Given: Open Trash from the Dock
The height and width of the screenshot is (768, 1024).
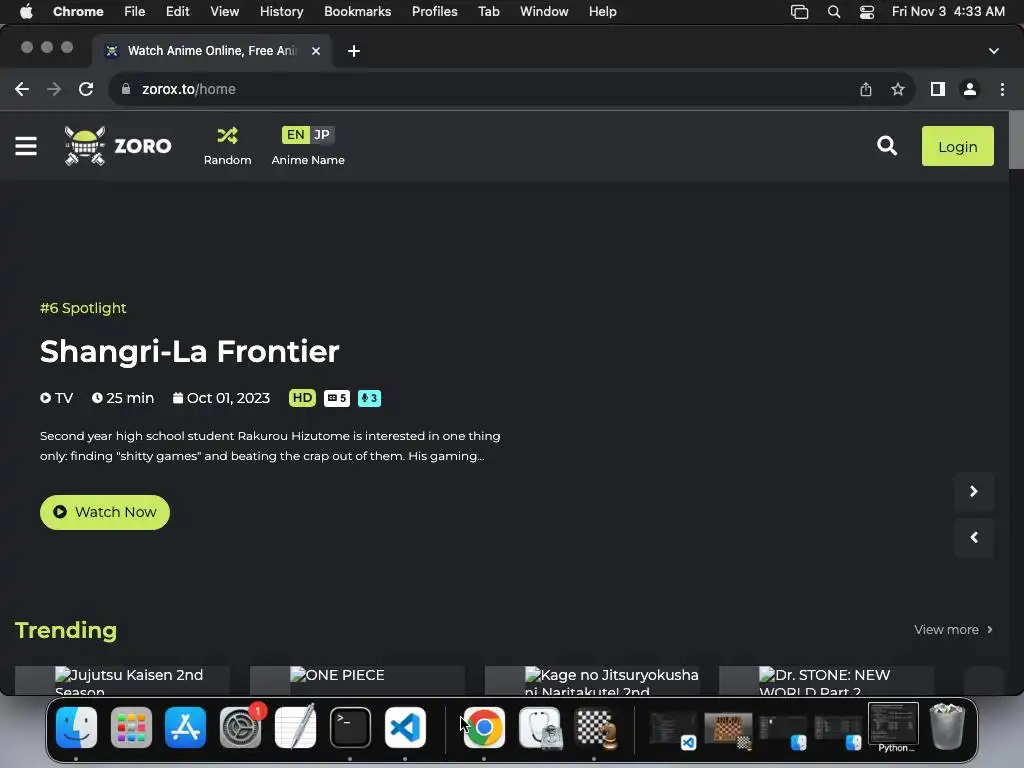Looking at the screenshot, I should point(947,726).
